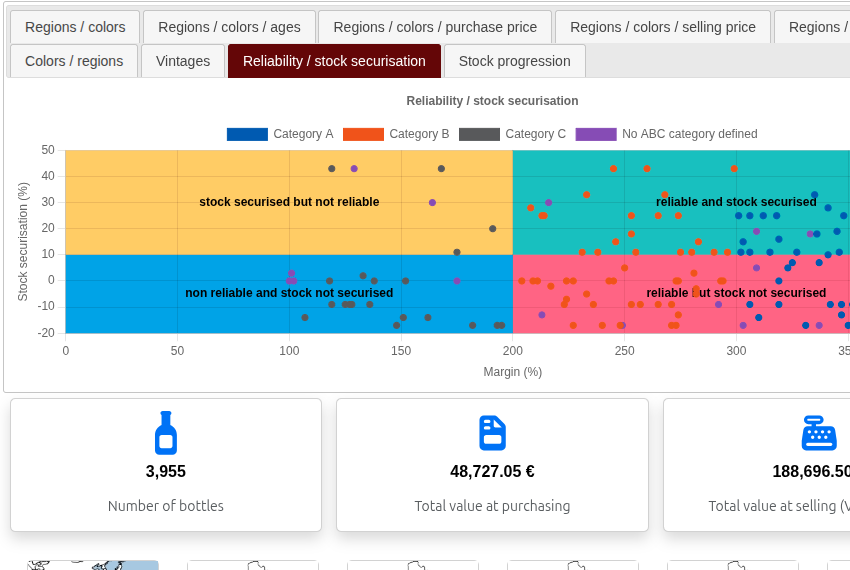Image resolution: width=850 pixels, height=570 pixels.
Task: Open the Regions / colors tab
Action: tap(75, 27)
